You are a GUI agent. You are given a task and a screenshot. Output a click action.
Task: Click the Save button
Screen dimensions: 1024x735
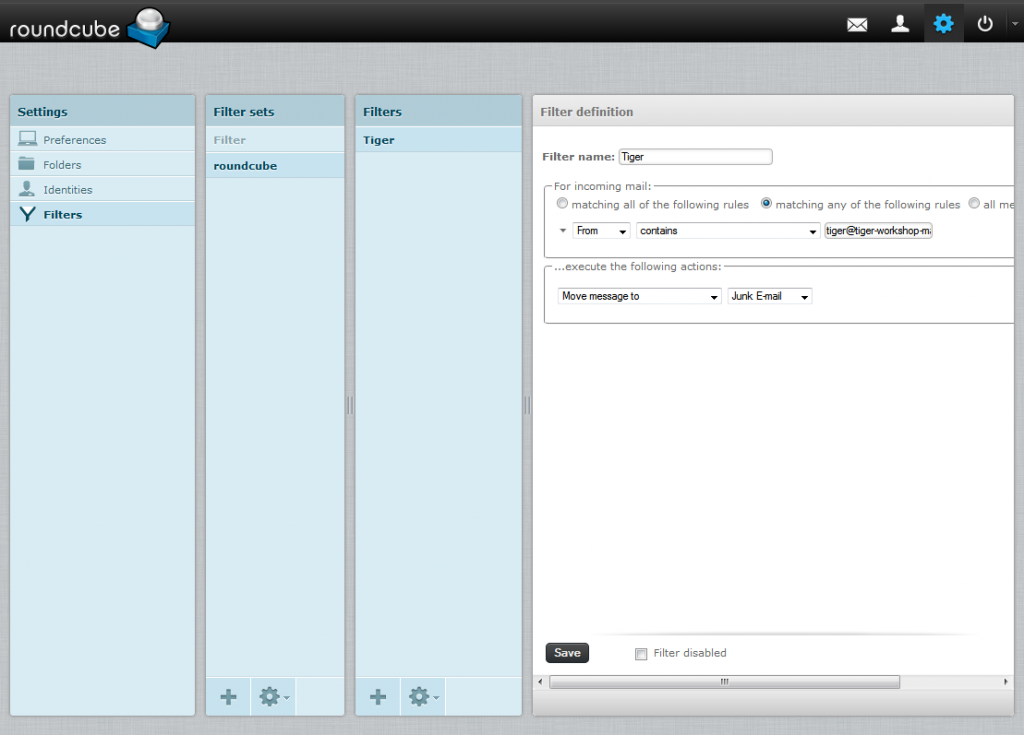(x=566, y=652)
